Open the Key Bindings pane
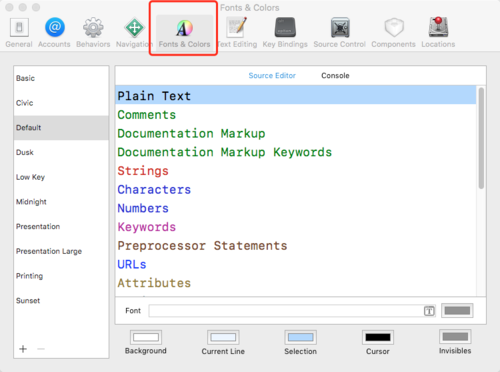Viewport: 500px width, 372px height. [x=285, y=33]
